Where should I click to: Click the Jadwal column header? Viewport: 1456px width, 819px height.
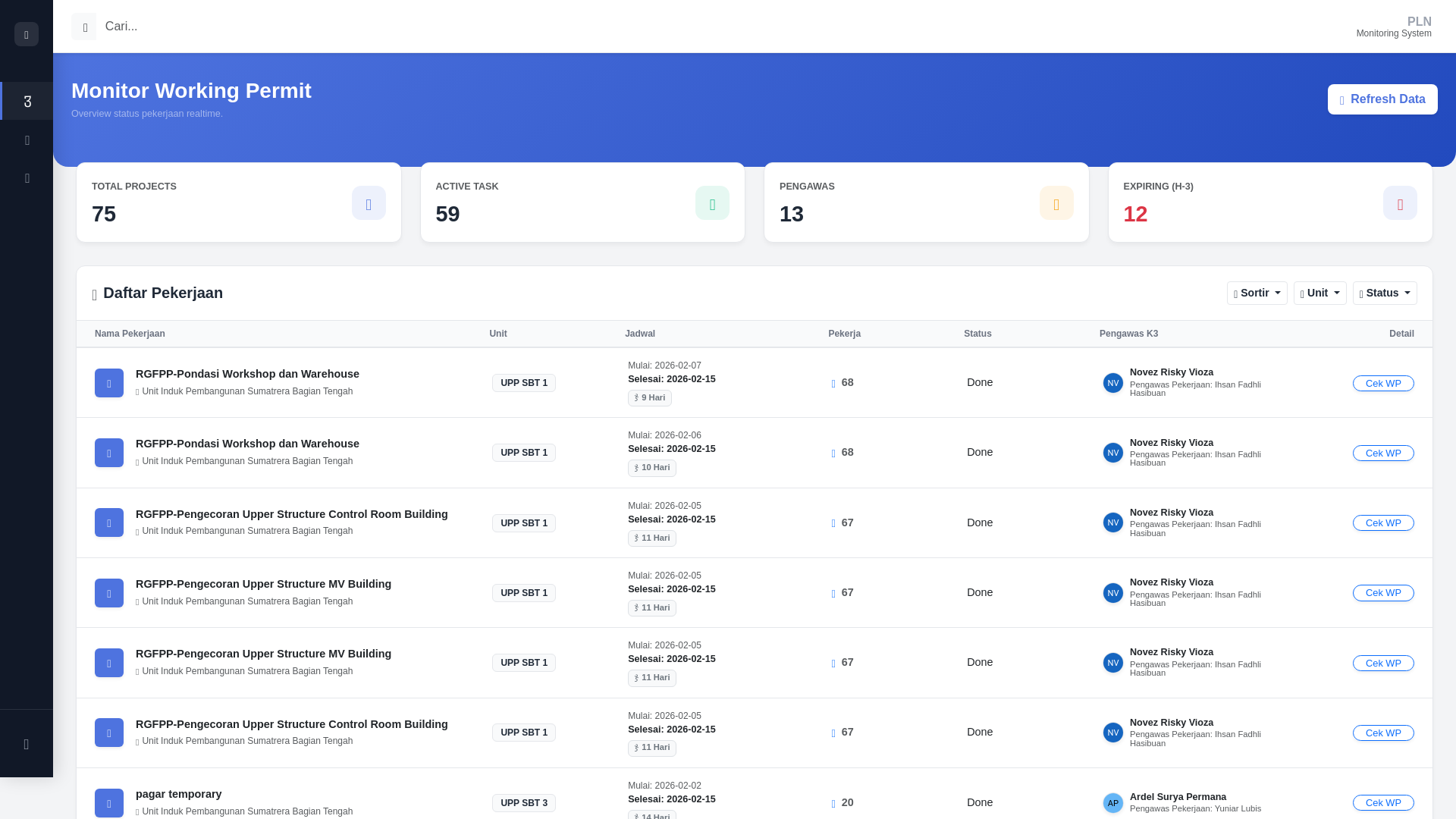click(640, 334)
